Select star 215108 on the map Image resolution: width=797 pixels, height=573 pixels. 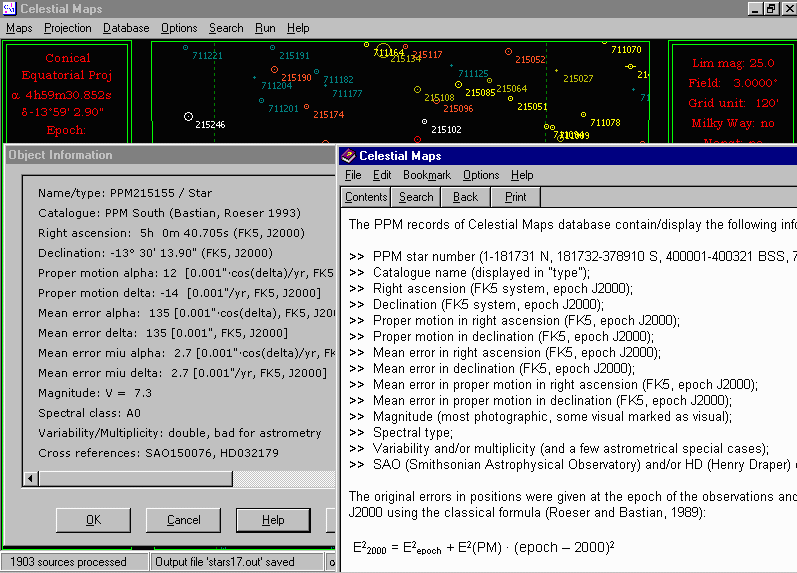417,89
